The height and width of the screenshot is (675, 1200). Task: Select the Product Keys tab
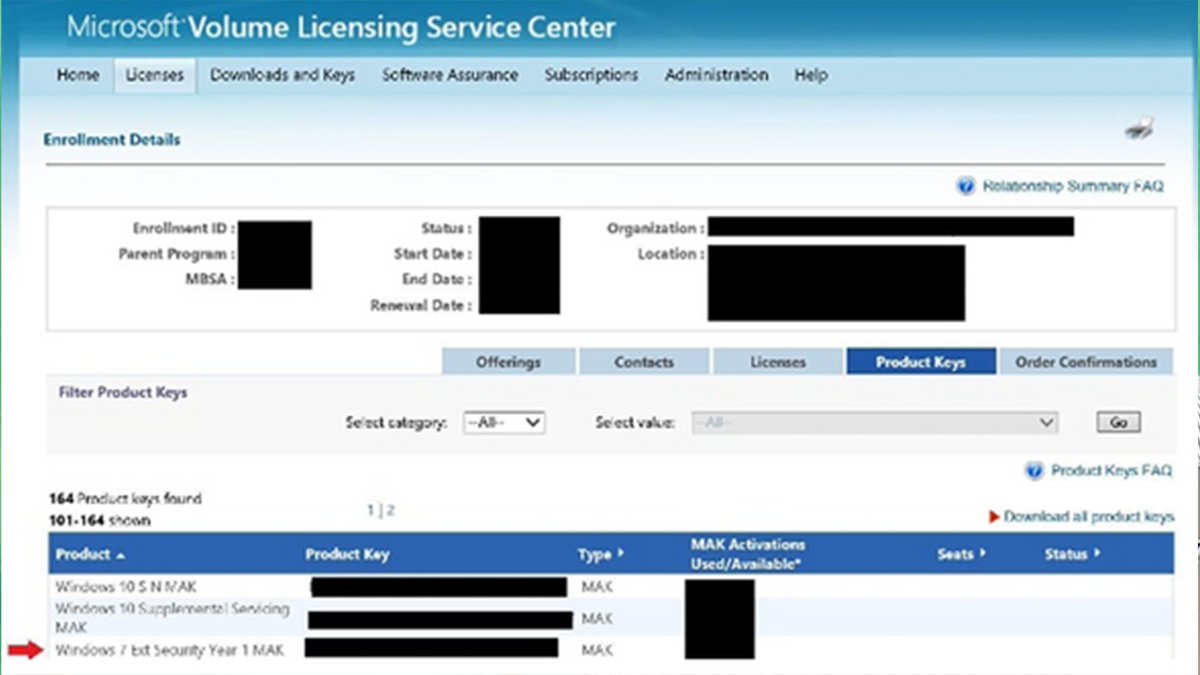point(921,362)
